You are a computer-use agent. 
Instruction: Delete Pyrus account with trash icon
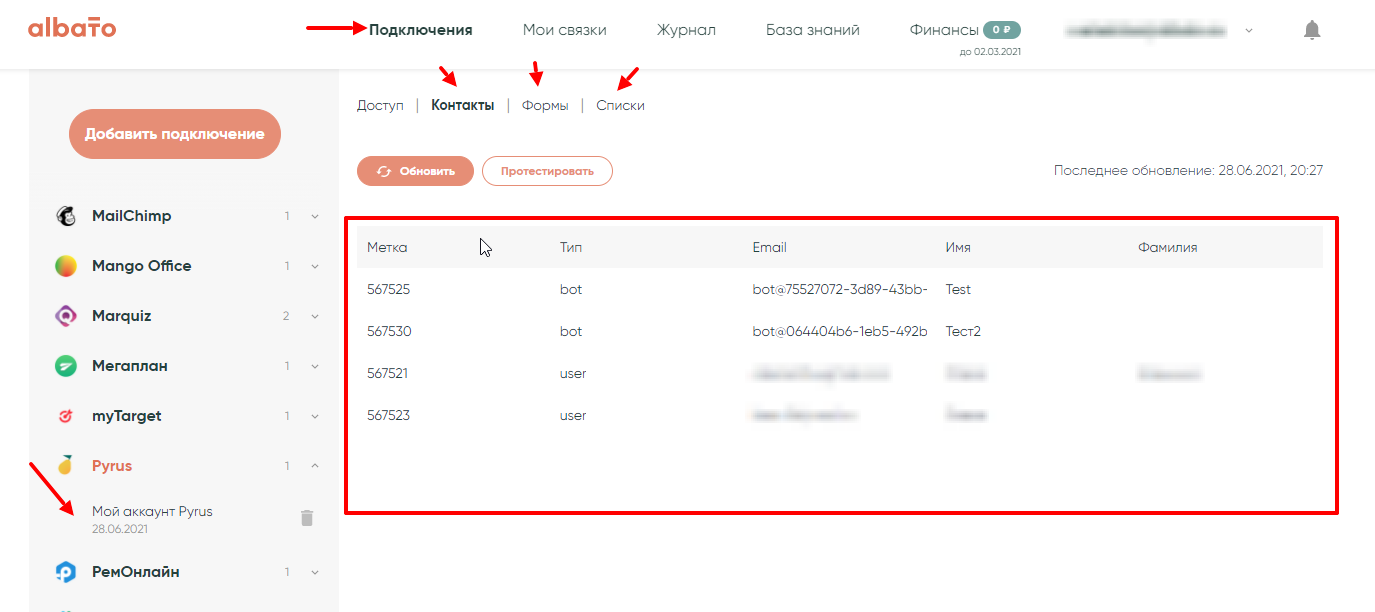(307, 518)
